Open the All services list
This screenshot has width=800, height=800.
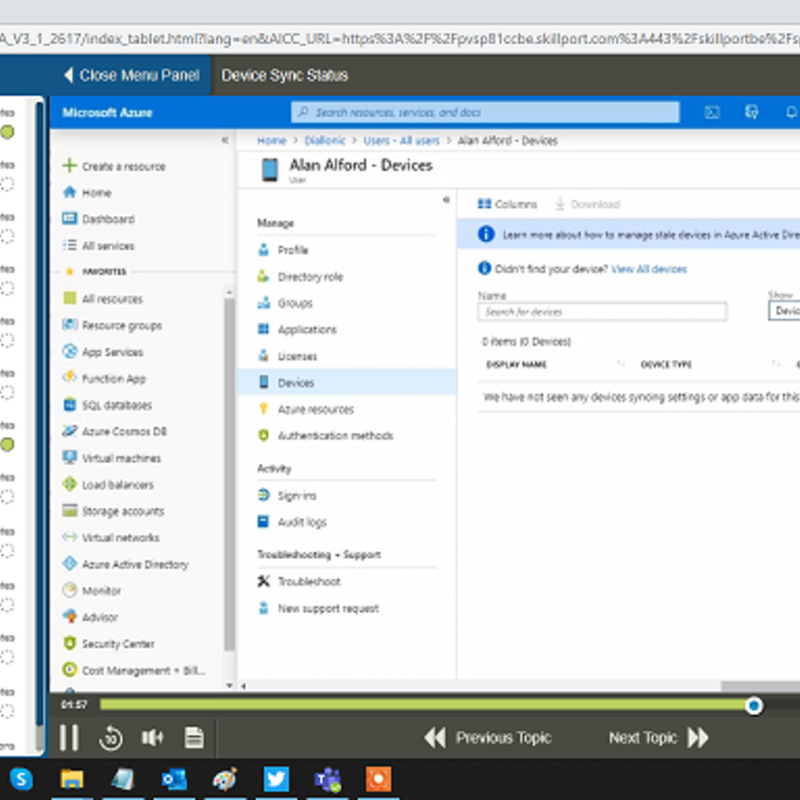tap(98, 246)
